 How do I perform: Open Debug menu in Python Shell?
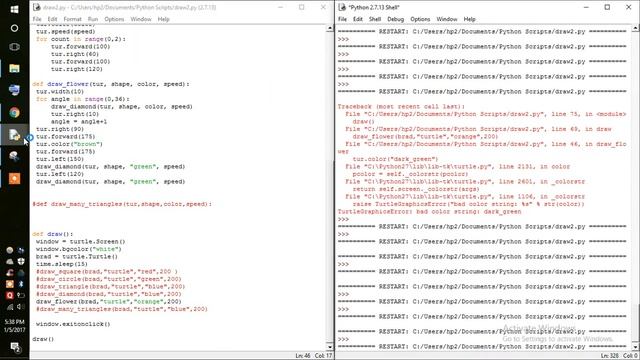click(395, 19)
